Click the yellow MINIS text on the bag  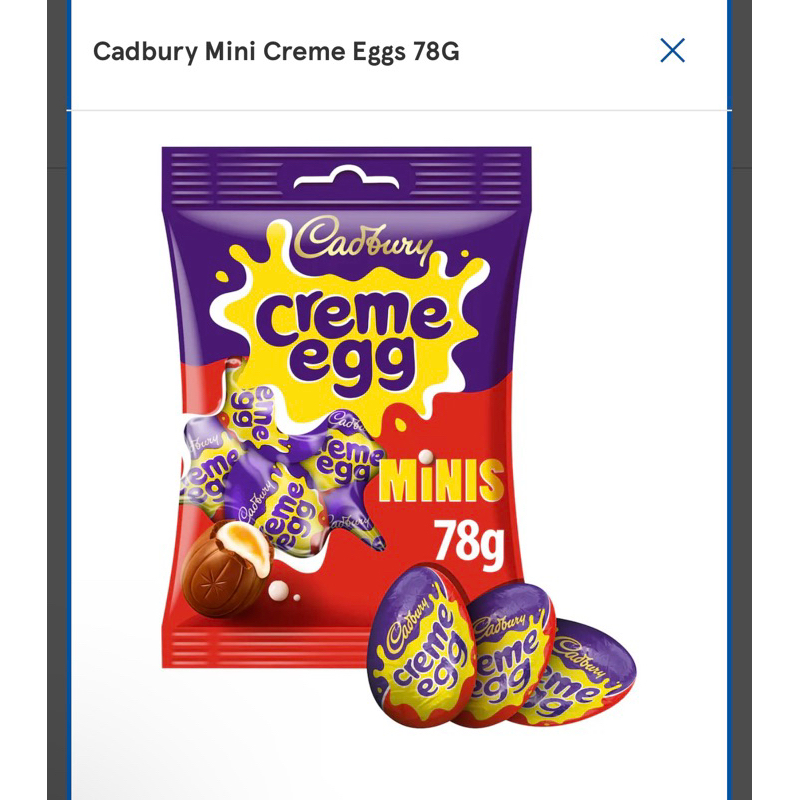coord(441,481)
